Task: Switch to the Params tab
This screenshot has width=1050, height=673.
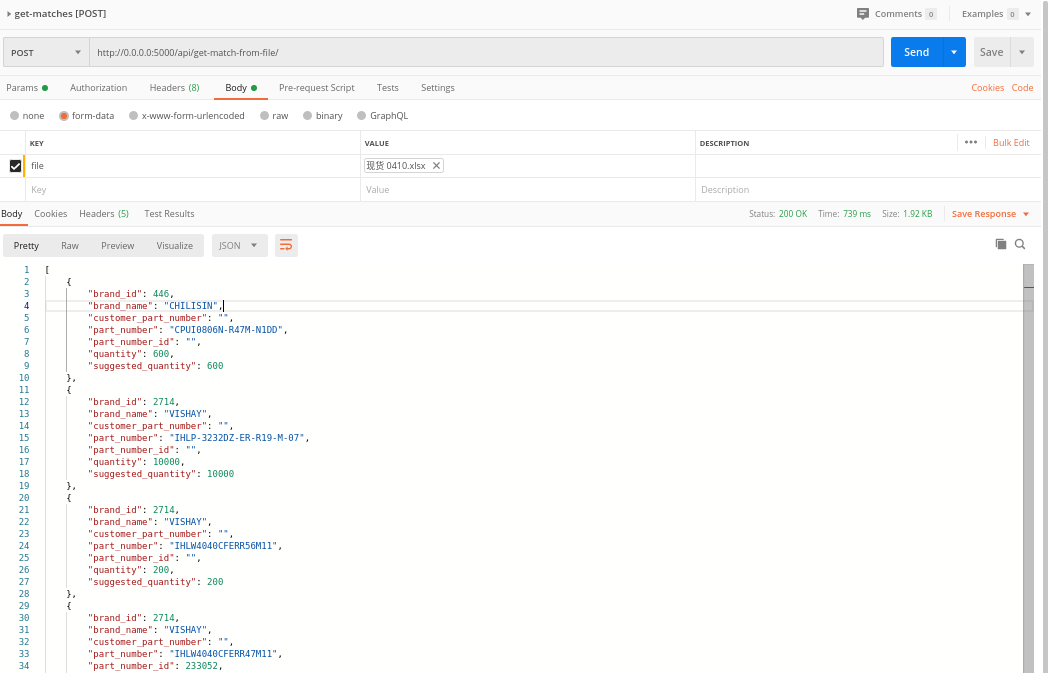Action: pyautogui.click(x=27, y=88)
